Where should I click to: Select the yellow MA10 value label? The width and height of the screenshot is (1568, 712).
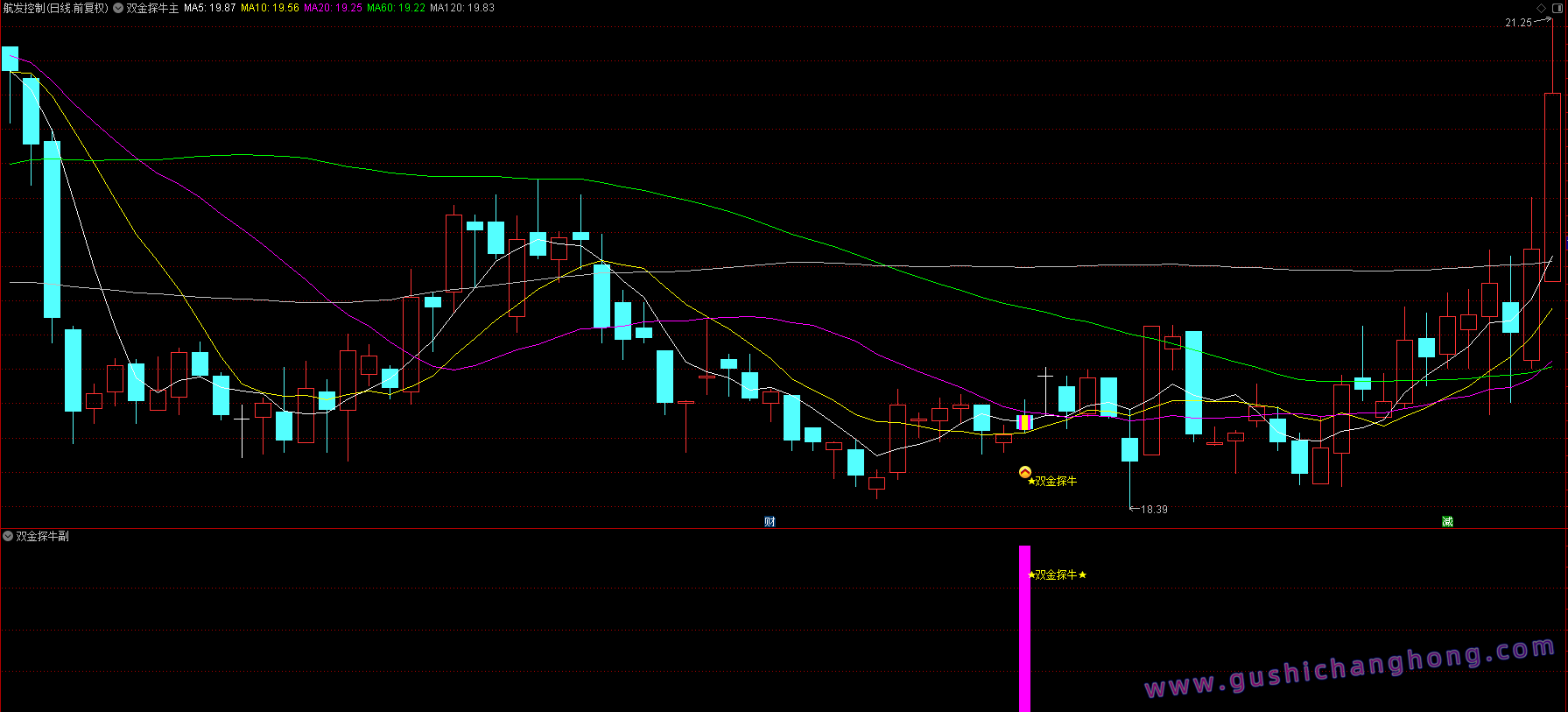click(270, 8)
